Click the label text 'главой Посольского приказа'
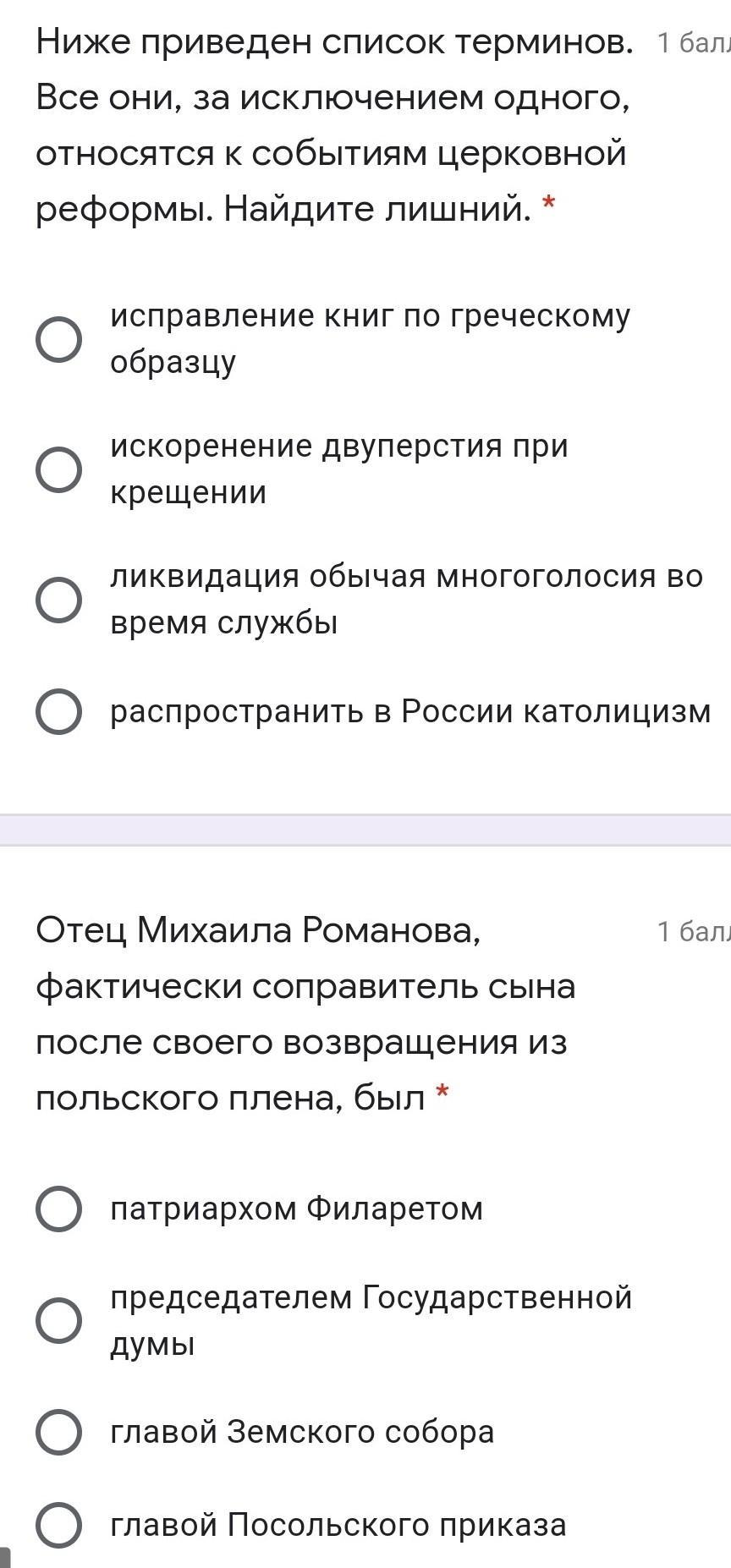Screen dimensions: 731x1568 [x=338, y=1525]
